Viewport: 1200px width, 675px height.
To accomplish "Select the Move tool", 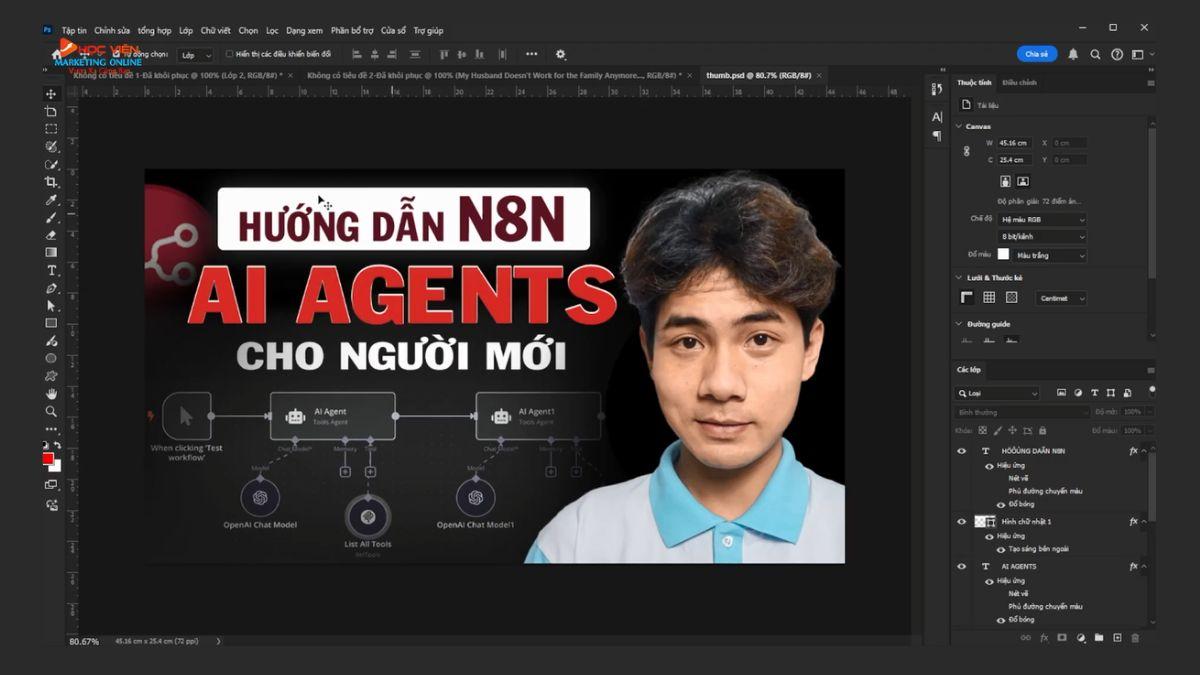I will point(51,94).
